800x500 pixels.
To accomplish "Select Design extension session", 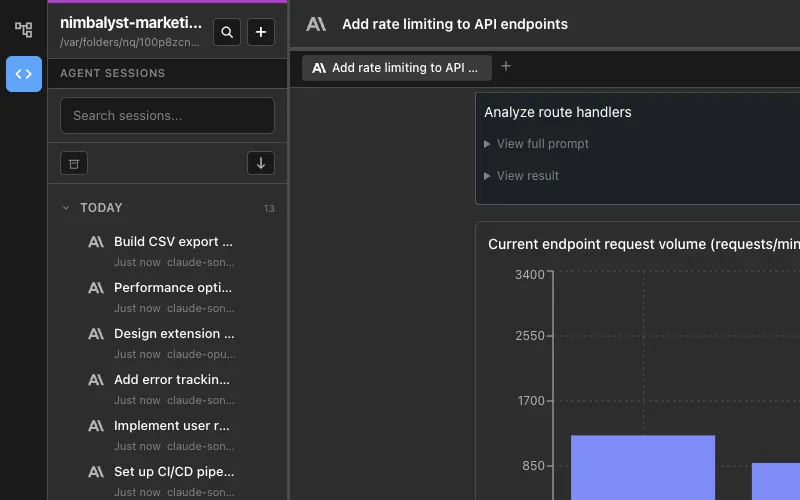I will point(173,334).
